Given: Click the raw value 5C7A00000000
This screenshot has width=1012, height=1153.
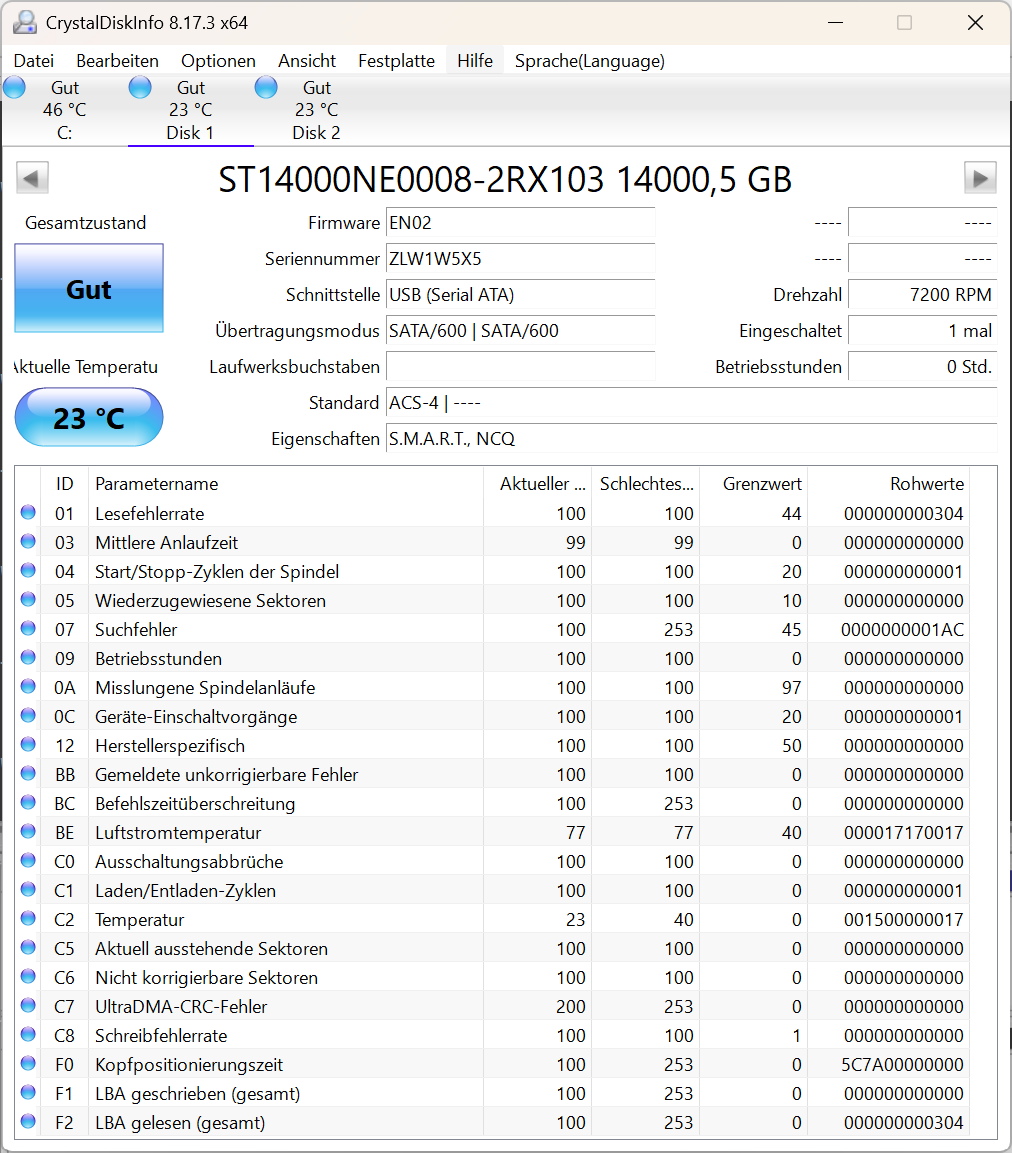Looking at the screenshot, I should (902, 1065).
